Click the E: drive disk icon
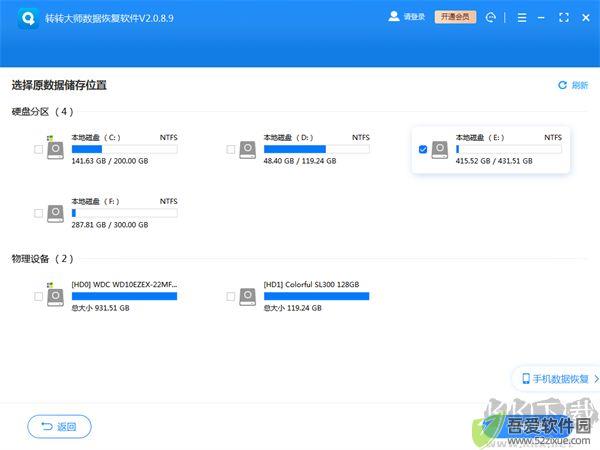 click(440, 150)
